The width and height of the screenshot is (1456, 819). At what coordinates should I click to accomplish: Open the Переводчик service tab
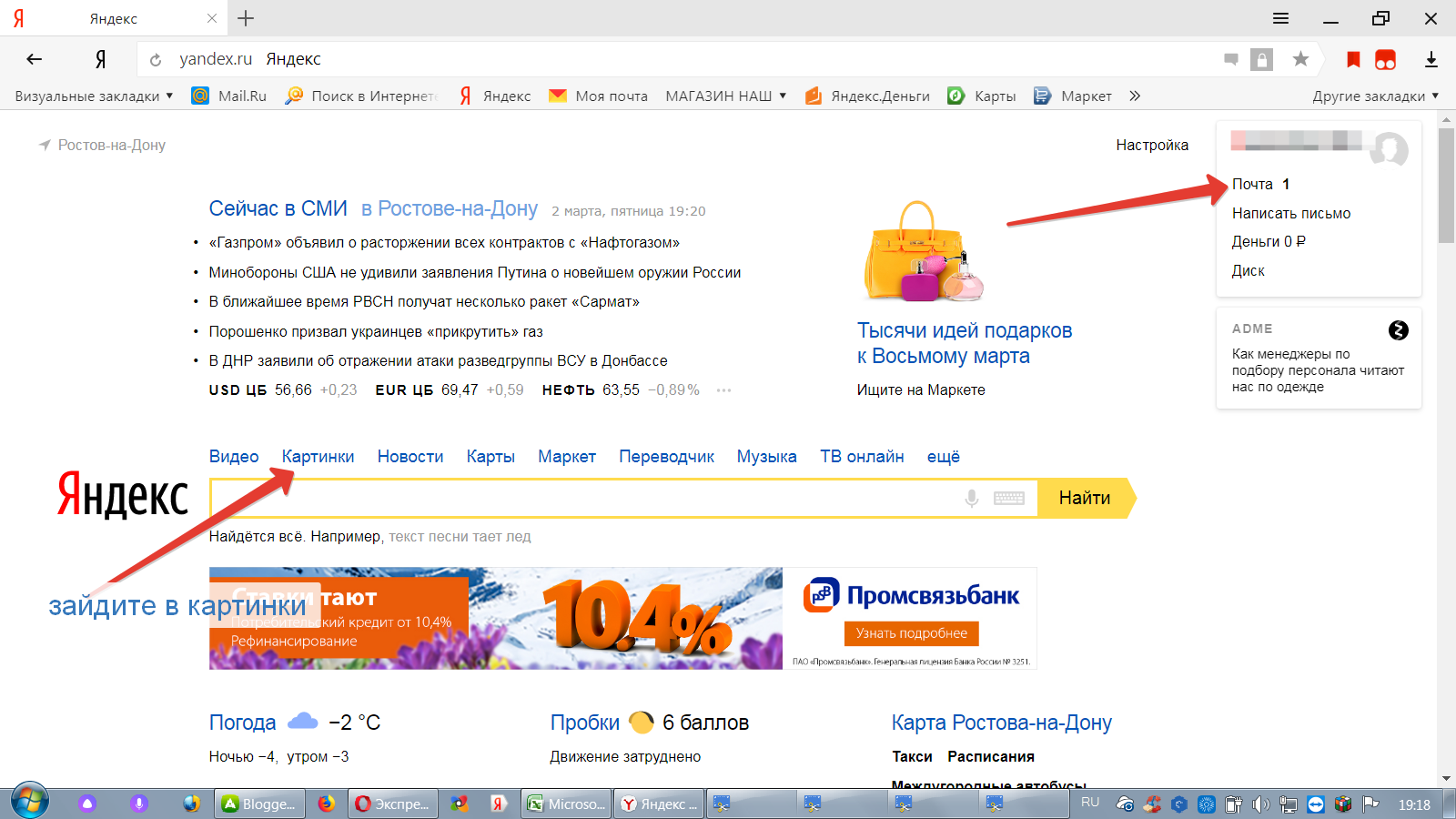tap(667, 456)
